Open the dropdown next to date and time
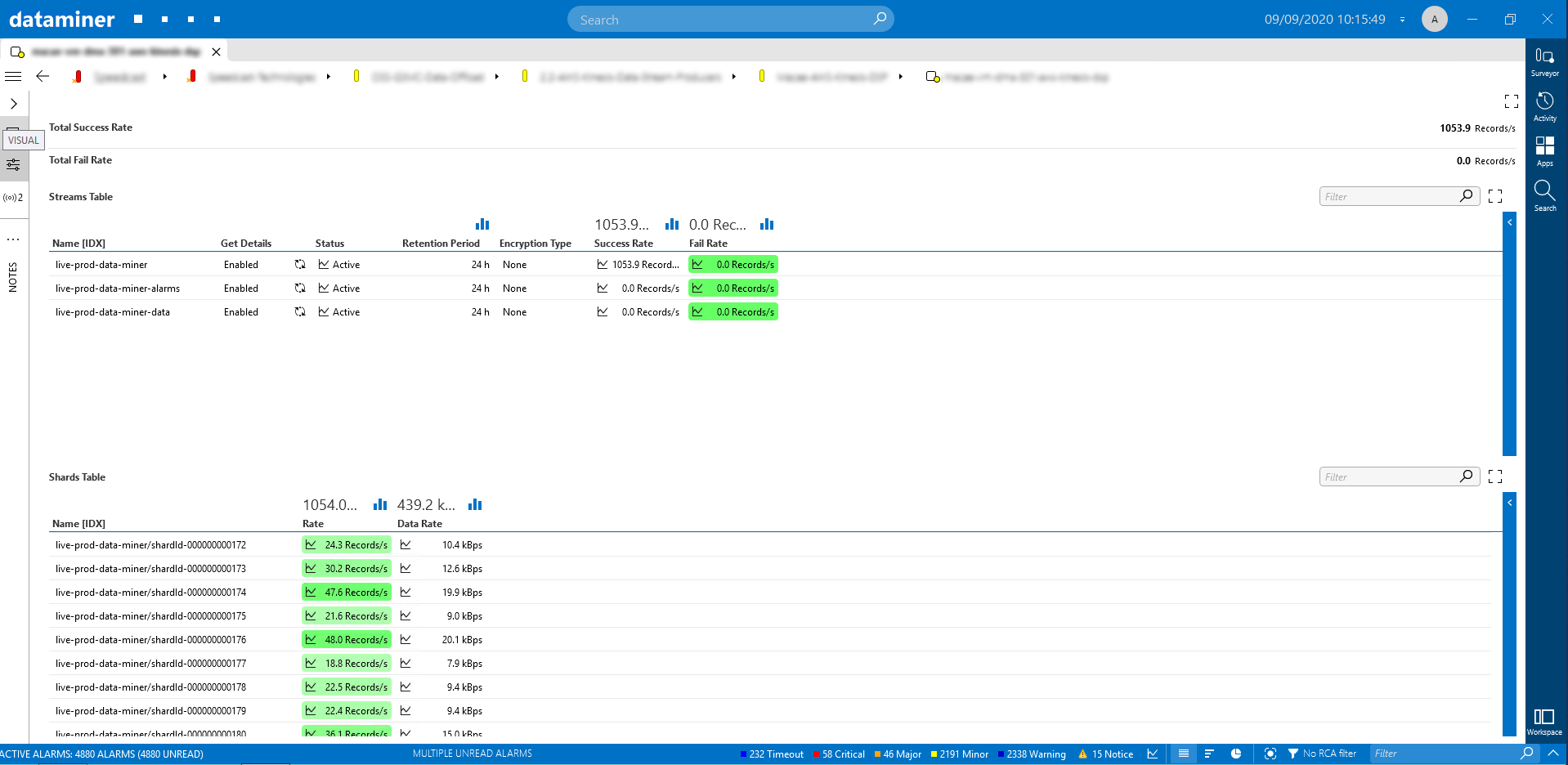 (x=1402, y=20)
